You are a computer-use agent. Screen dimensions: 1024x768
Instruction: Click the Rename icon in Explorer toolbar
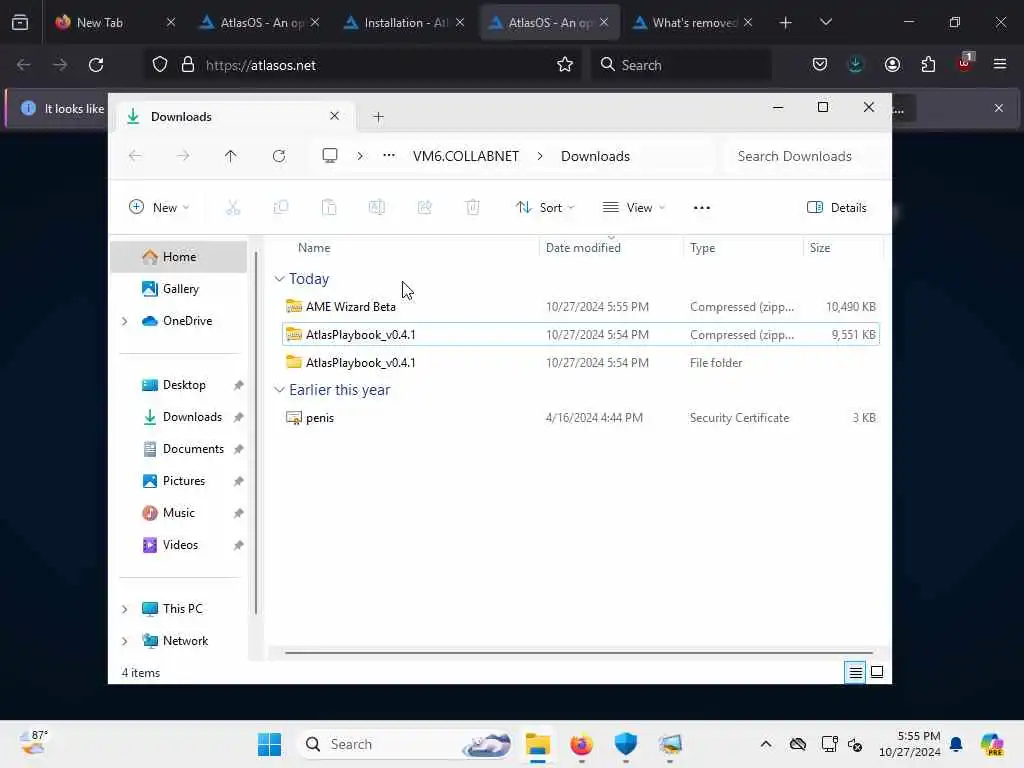(x=377, y=208)
